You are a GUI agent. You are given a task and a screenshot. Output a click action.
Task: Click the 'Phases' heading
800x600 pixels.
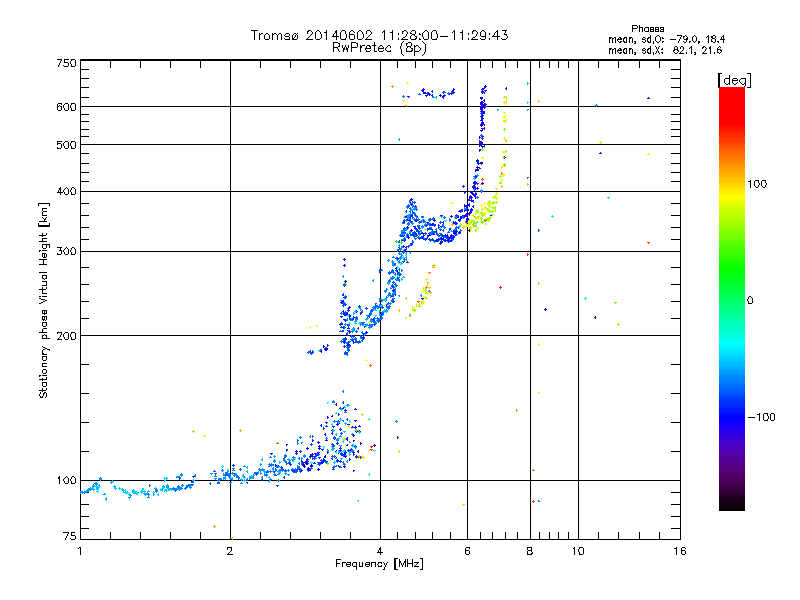(647, 29)
